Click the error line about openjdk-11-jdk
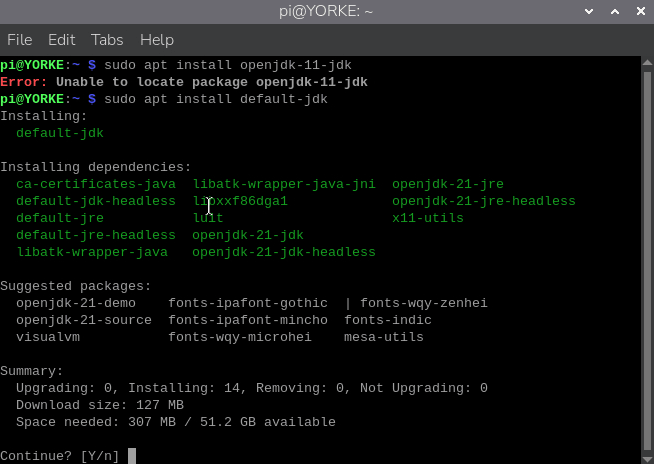This screenshot has width=654, height=464. tap(184, 82)
